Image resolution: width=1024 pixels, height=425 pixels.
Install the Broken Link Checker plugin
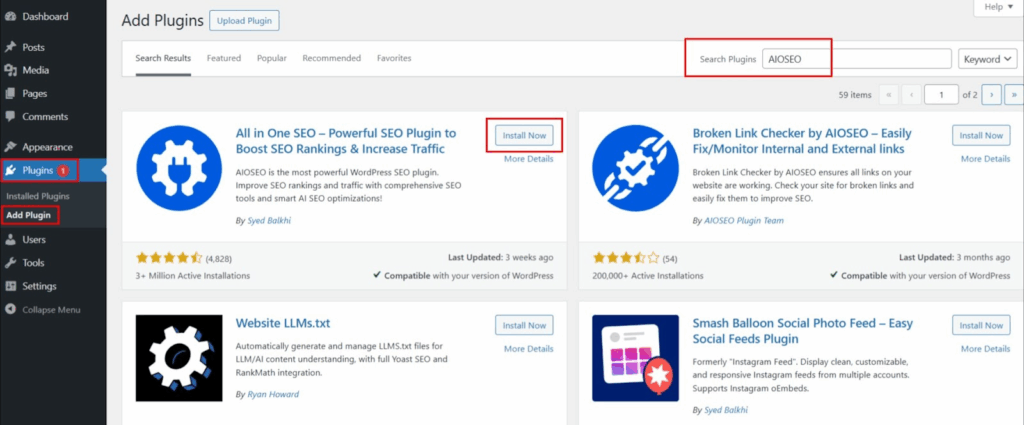coord(981,136)
